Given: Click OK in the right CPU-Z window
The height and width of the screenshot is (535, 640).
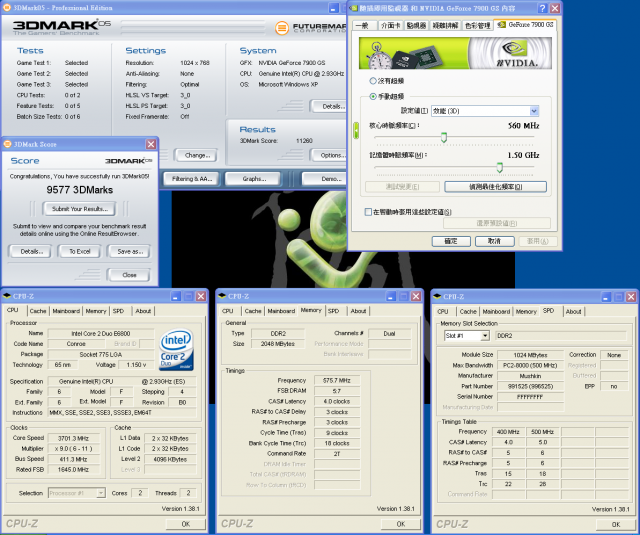Looking at the screenshot, I should tap(616, 524).
